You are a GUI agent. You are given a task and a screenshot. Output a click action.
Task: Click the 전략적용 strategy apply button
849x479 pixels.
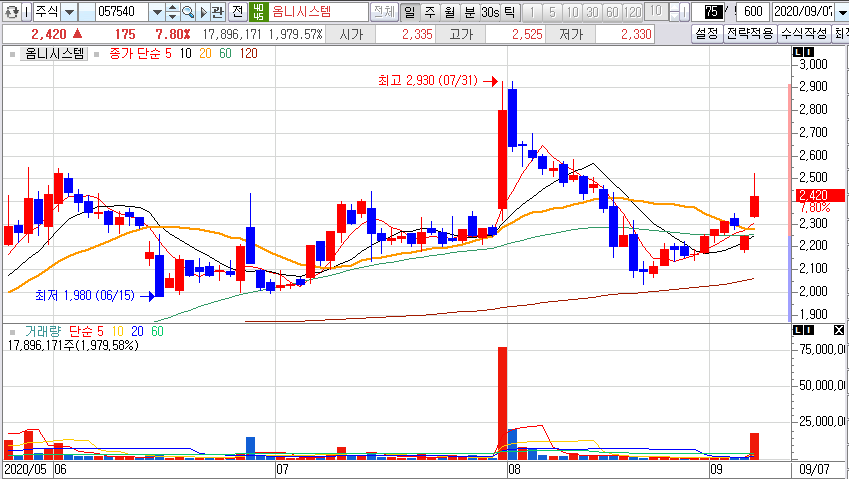point(750,34)
